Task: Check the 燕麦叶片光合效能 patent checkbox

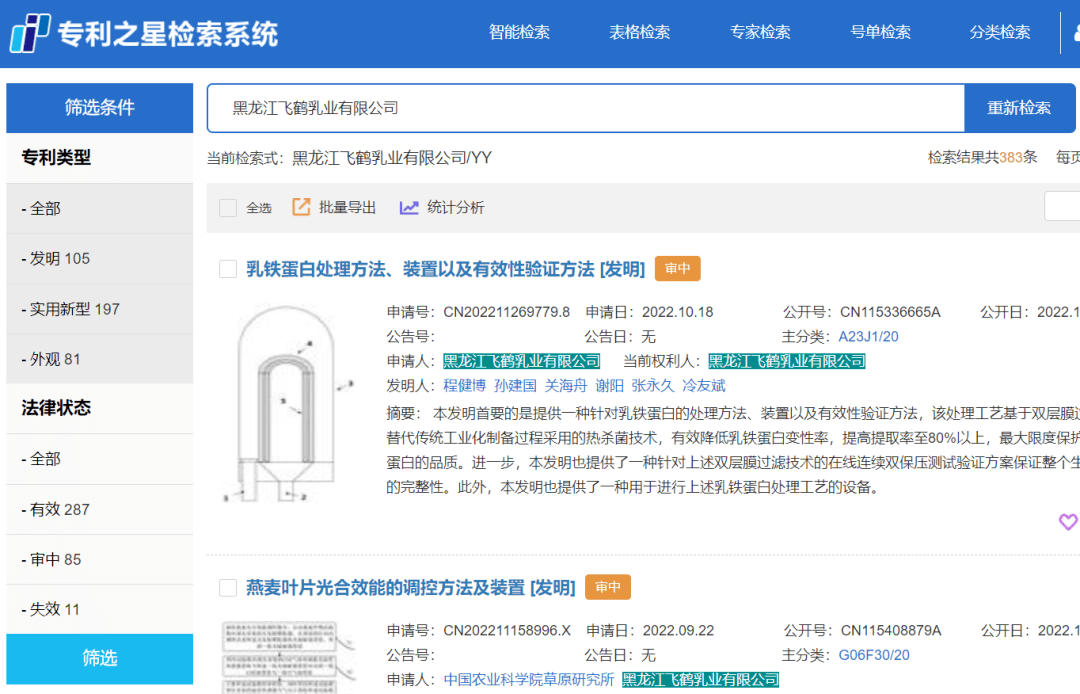Action: click(228, 588)
